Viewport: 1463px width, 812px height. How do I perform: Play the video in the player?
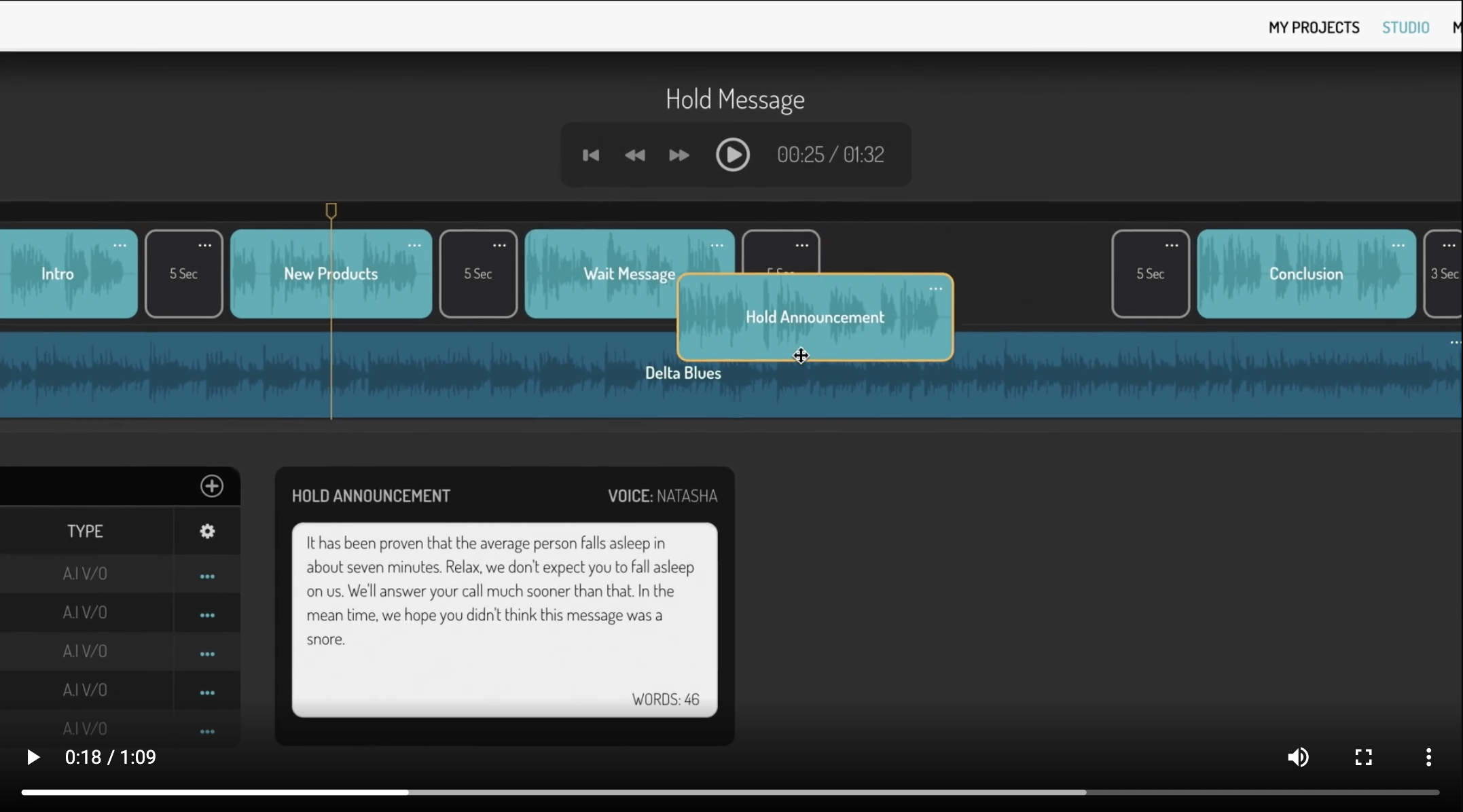(x=33, y=757)
